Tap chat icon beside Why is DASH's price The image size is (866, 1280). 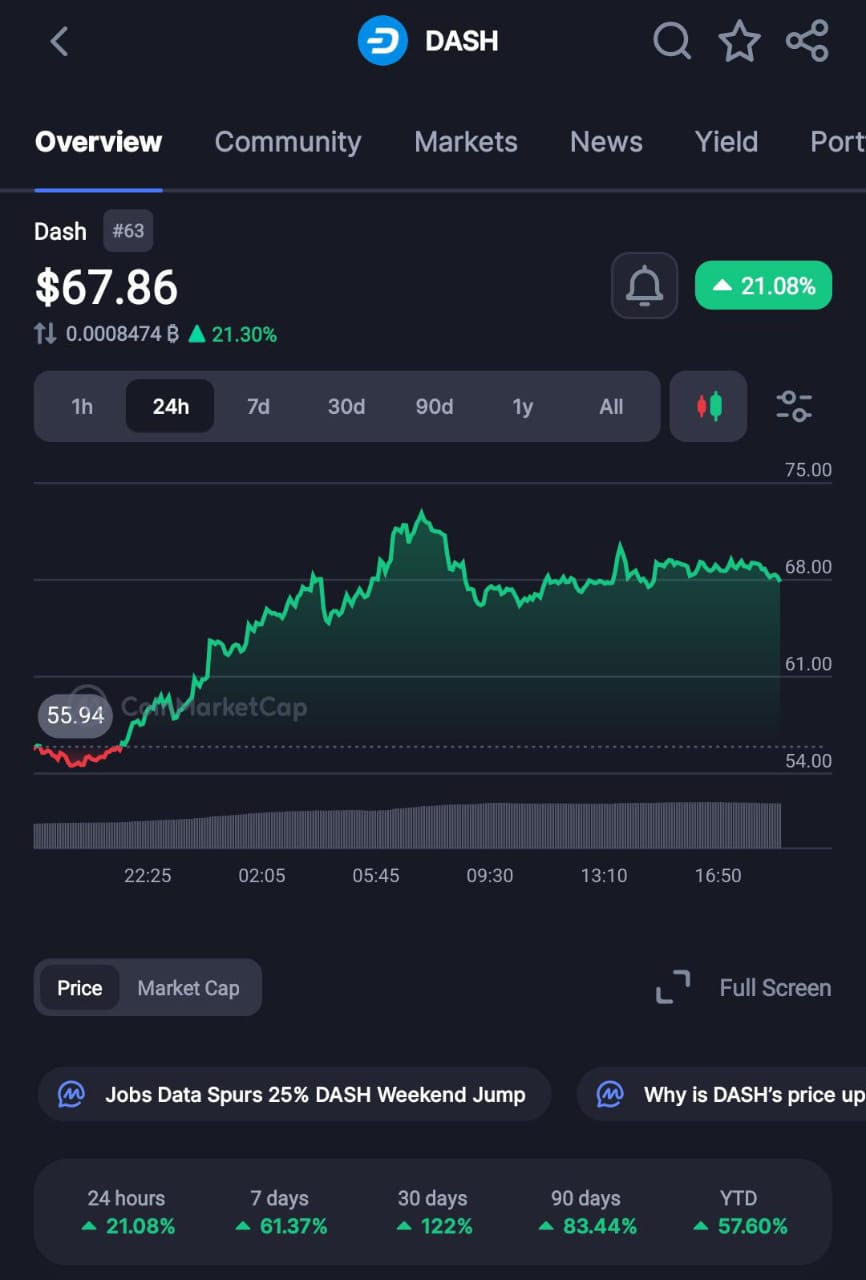[x=610, y=1094]
